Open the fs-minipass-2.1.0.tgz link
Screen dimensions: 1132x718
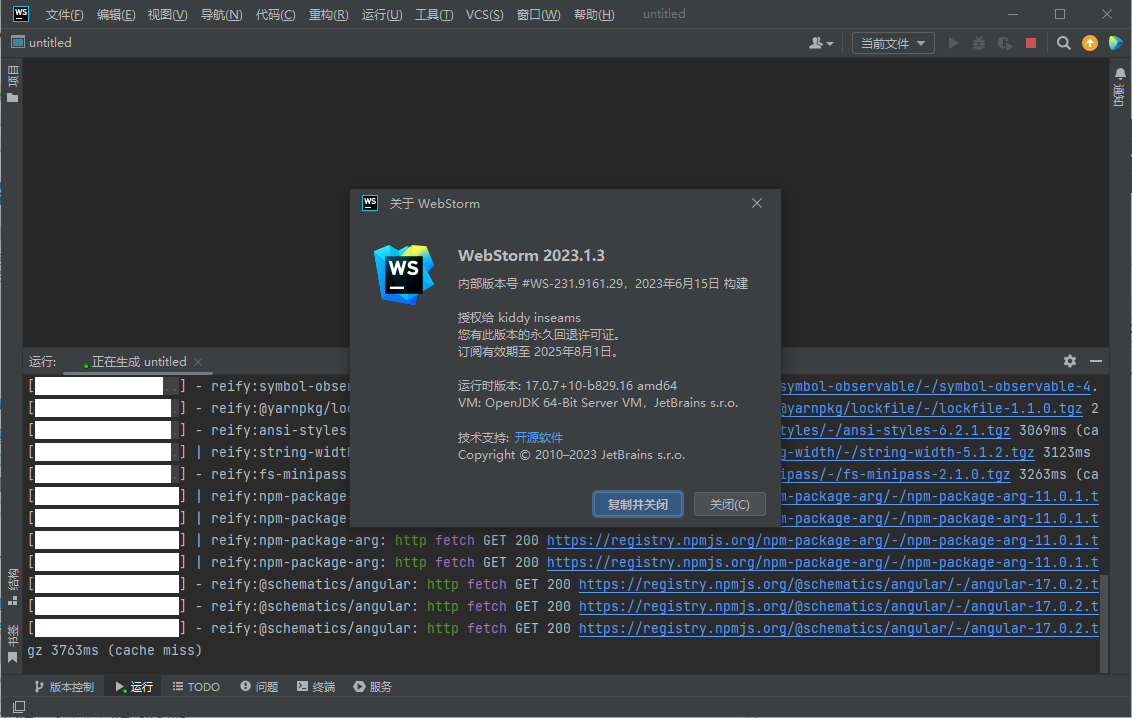click(895, 475)
